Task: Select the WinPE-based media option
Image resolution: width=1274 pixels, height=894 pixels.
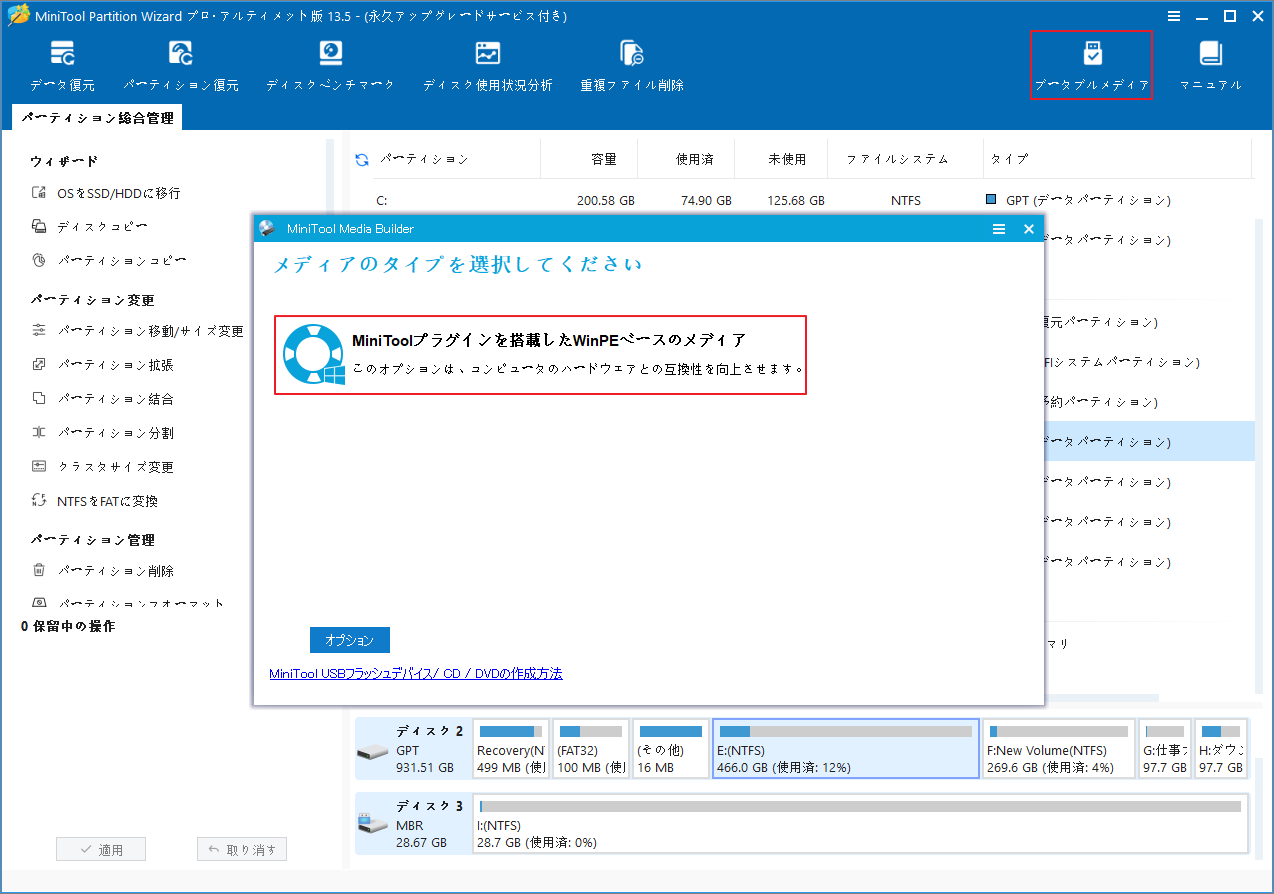Action: (540, 354)
